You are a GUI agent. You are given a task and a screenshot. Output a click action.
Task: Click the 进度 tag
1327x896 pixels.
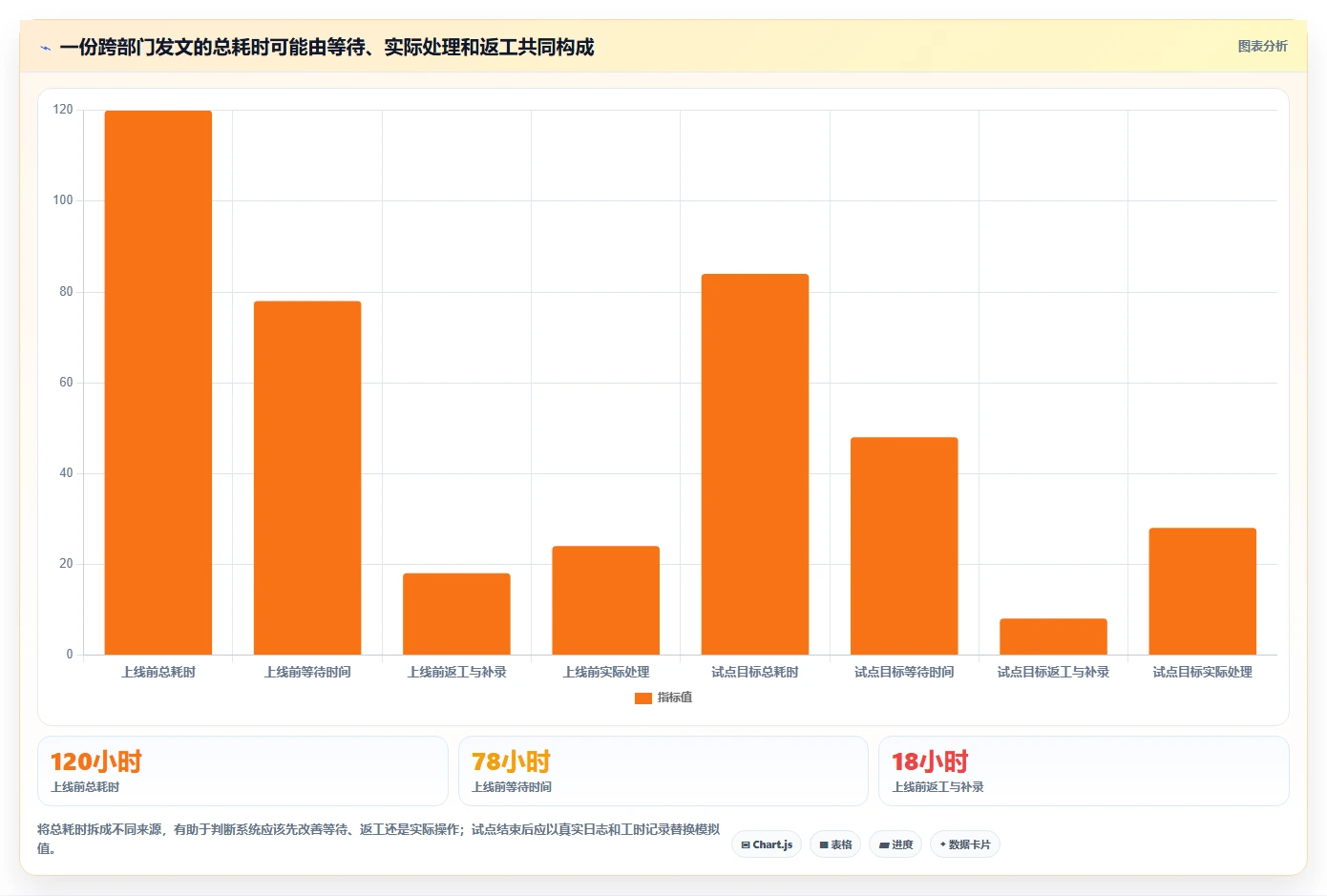coord(895,844)
